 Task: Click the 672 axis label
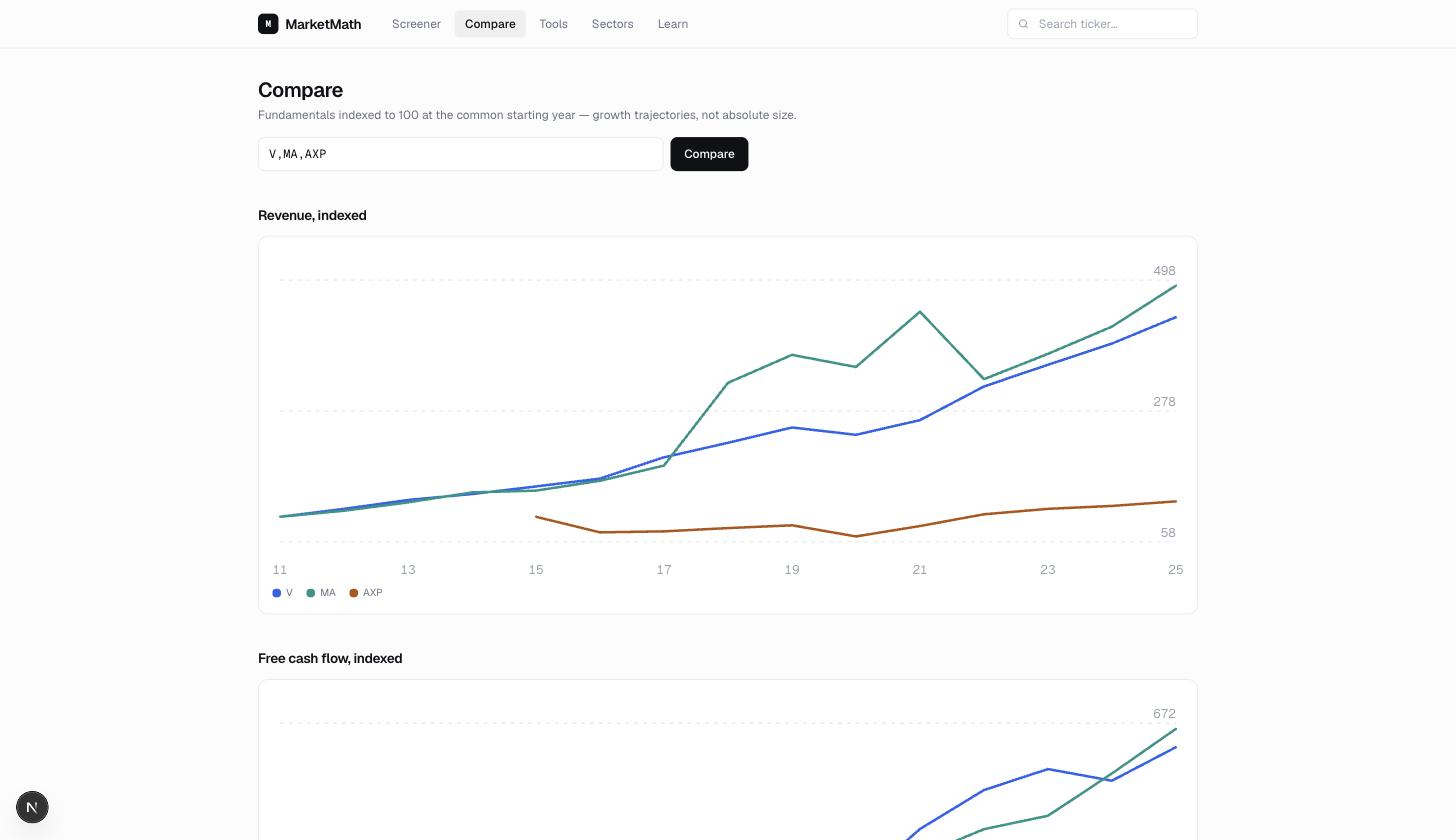coord(1164,714)
